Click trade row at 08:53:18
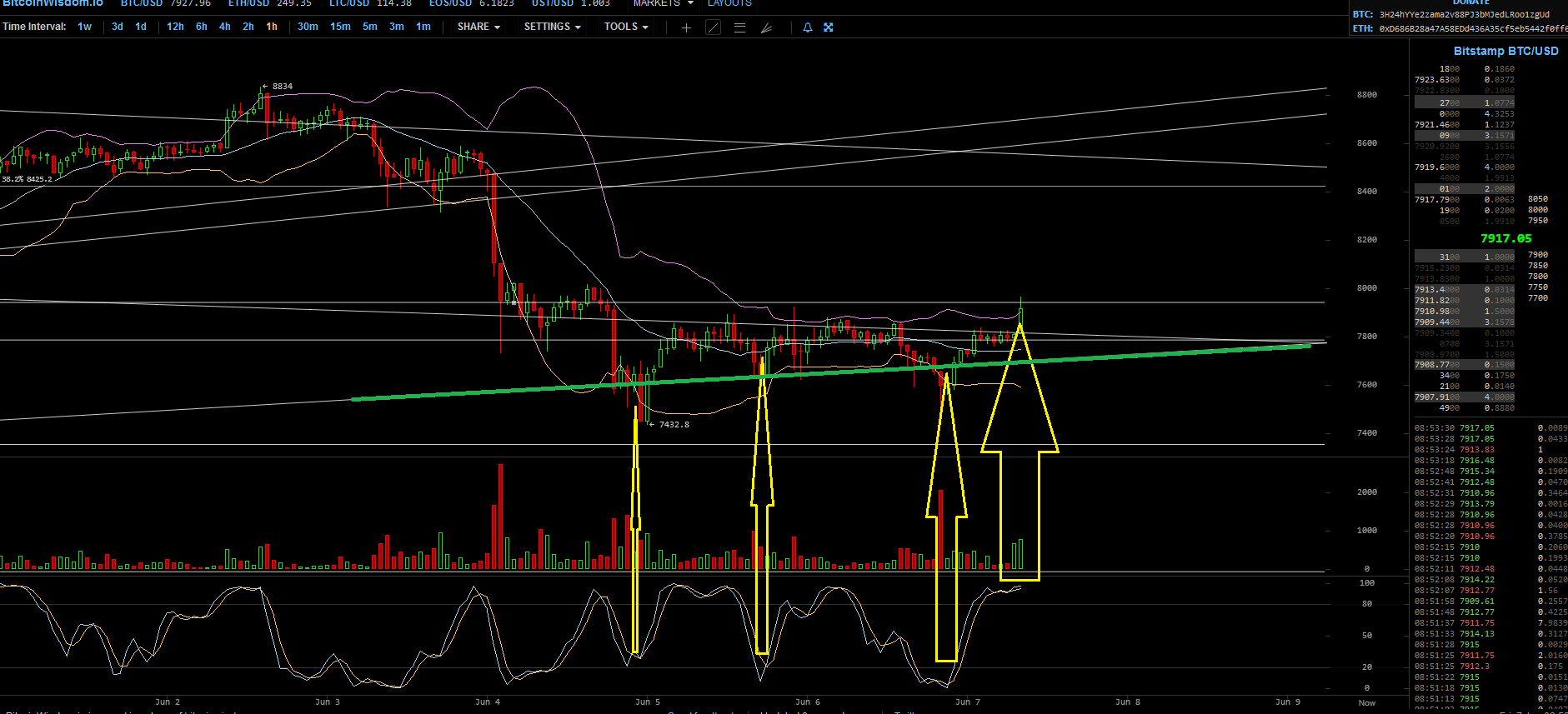1568x714 pixels. (x=1490, y=460)
